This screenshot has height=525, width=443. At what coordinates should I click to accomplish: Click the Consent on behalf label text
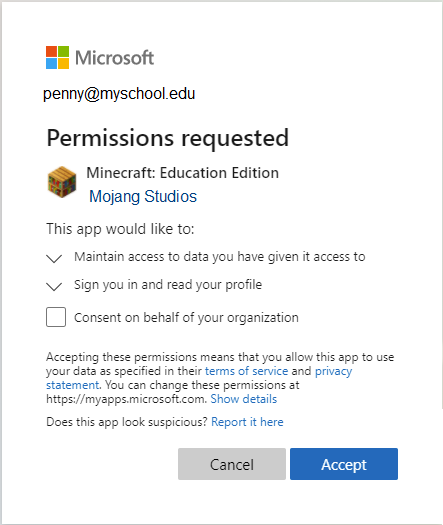(186, 317)
